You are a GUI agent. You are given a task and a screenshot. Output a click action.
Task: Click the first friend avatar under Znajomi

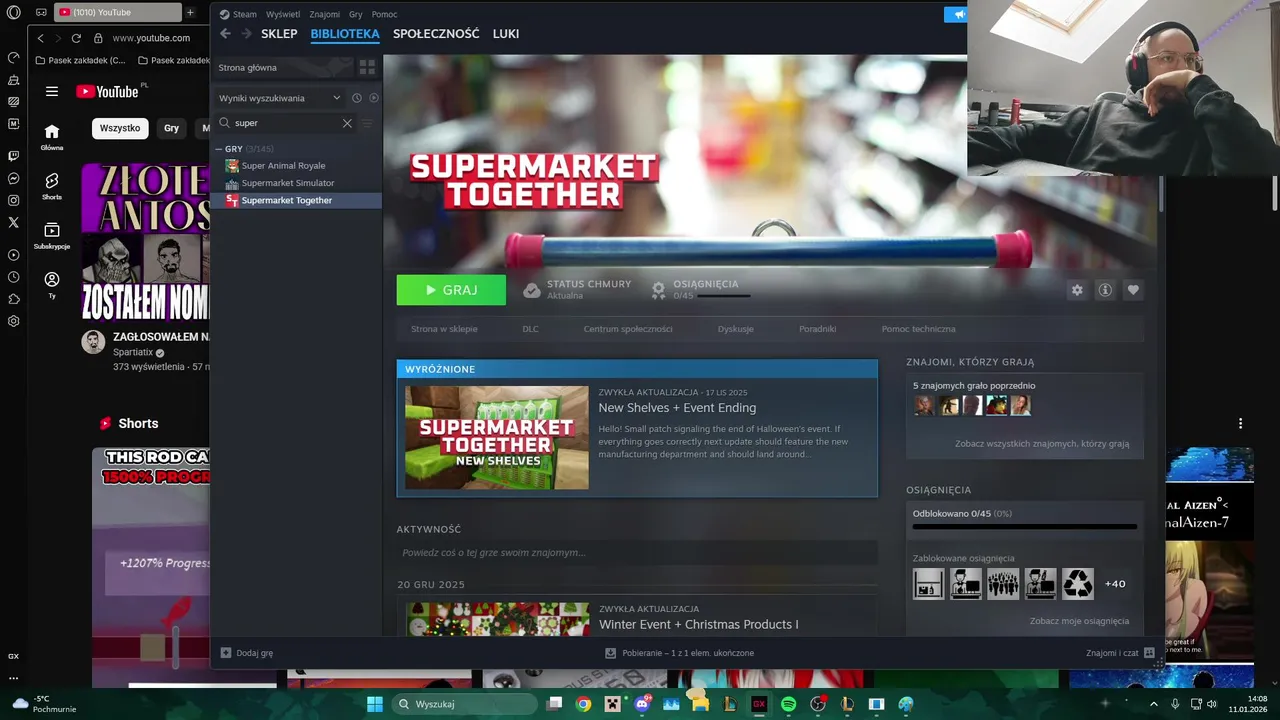(924, 405)
